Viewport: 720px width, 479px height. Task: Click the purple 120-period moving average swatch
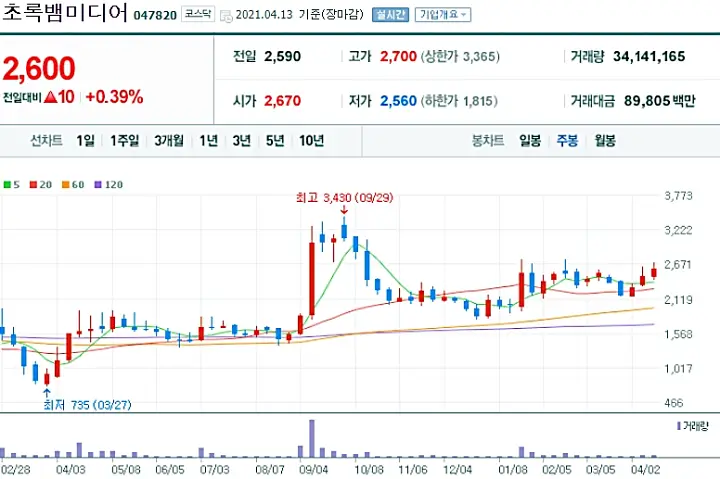point(98,185)
